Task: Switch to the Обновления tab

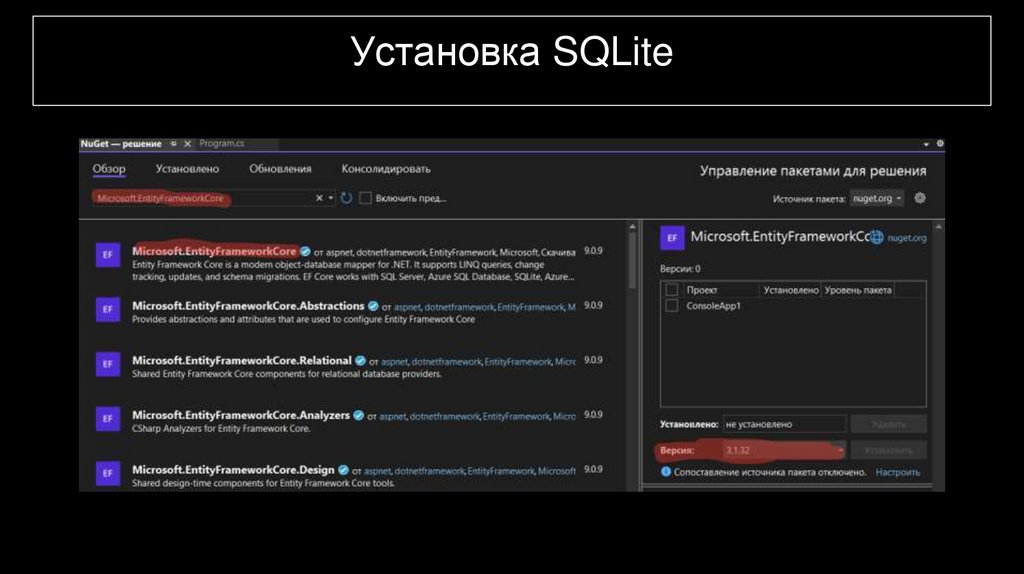Action: click(280, 169)
